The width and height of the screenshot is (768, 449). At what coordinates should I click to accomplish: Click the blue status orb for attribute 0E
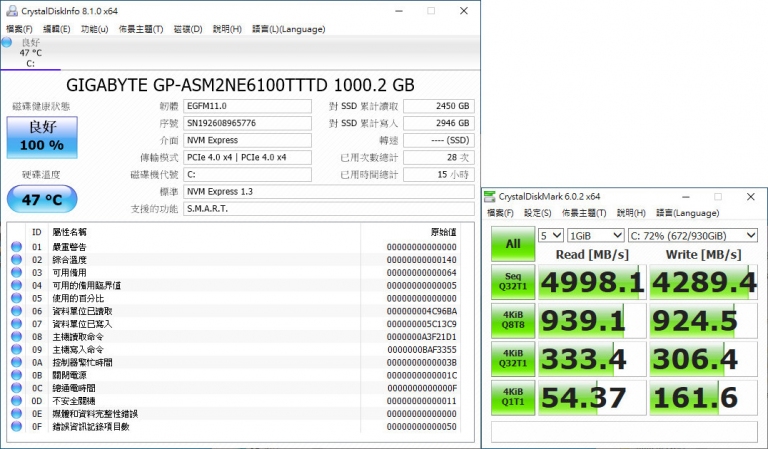tap(17, 413)
